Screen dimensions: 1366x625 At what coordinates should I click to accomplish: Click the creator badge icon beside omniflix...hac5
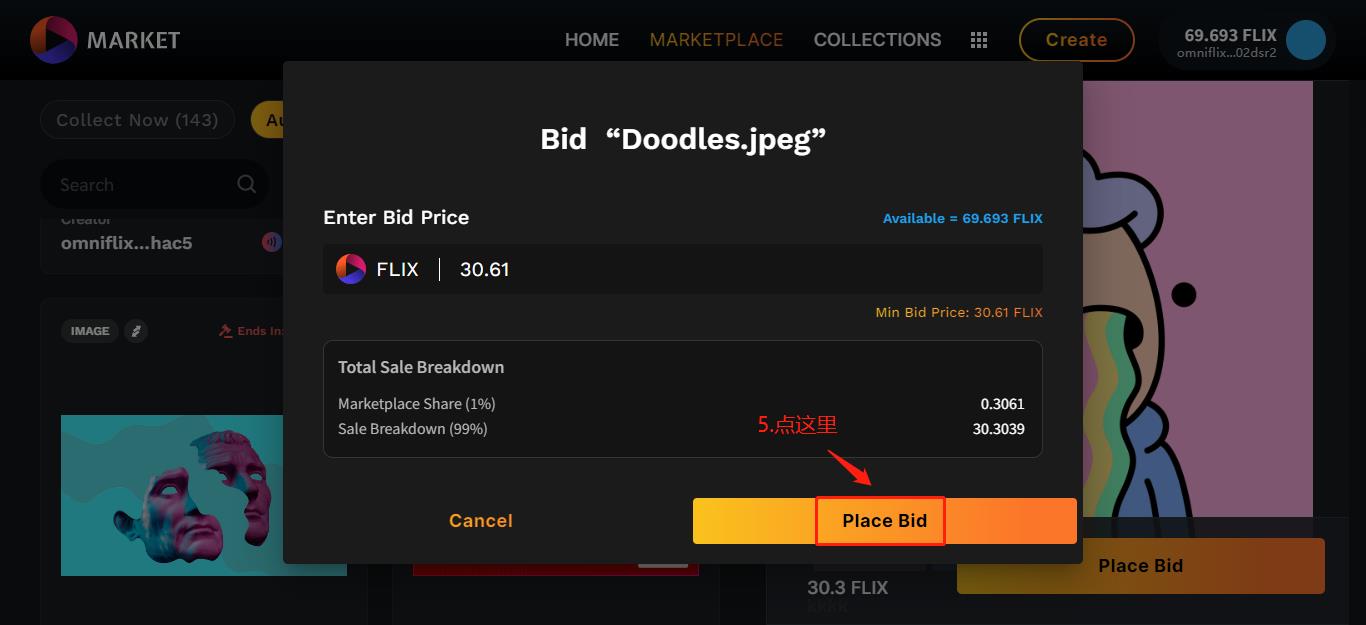click(x=270, y=242)
